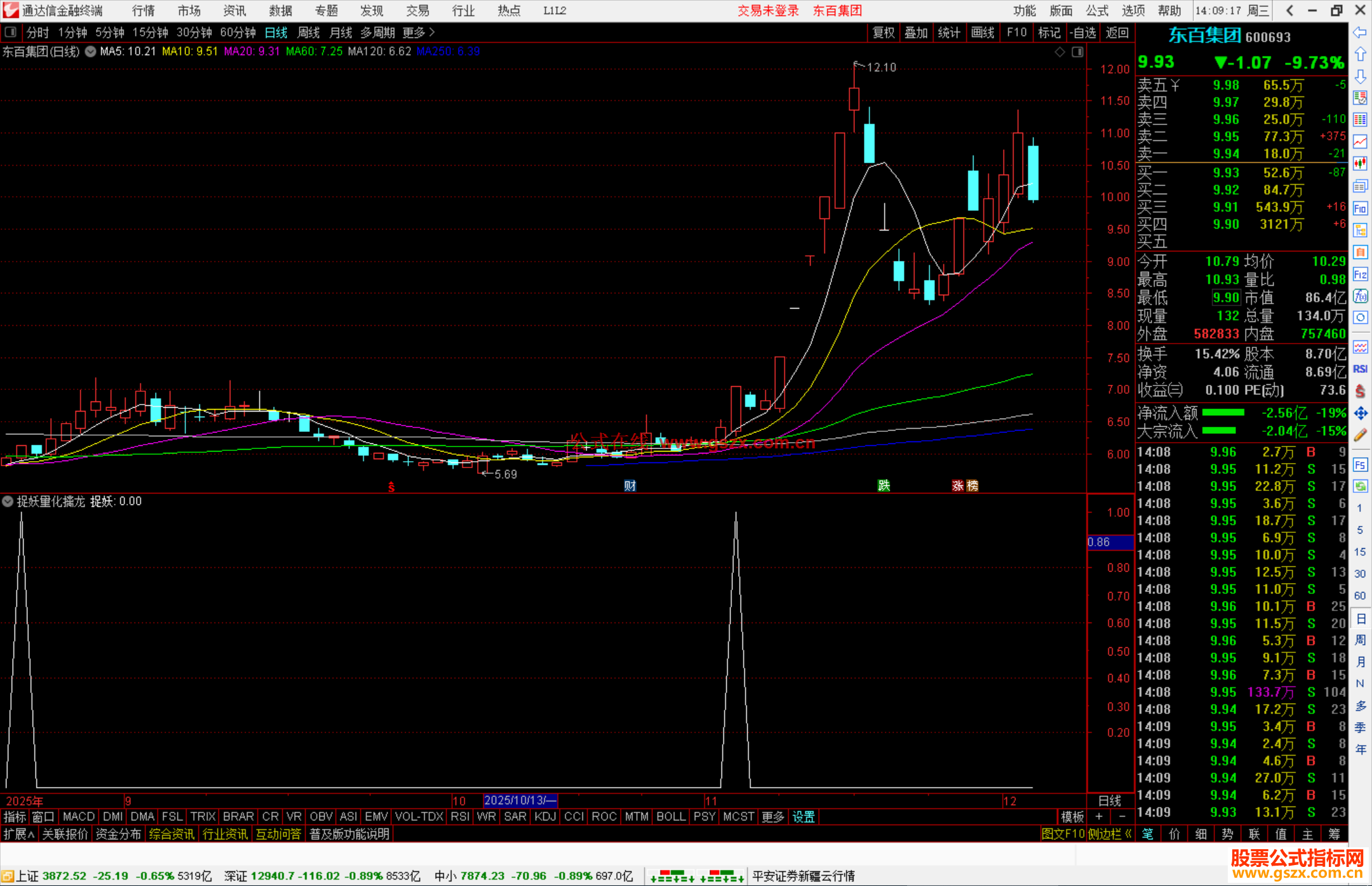
Task: Click the four-way move arrows icon
Action: 1360,413
